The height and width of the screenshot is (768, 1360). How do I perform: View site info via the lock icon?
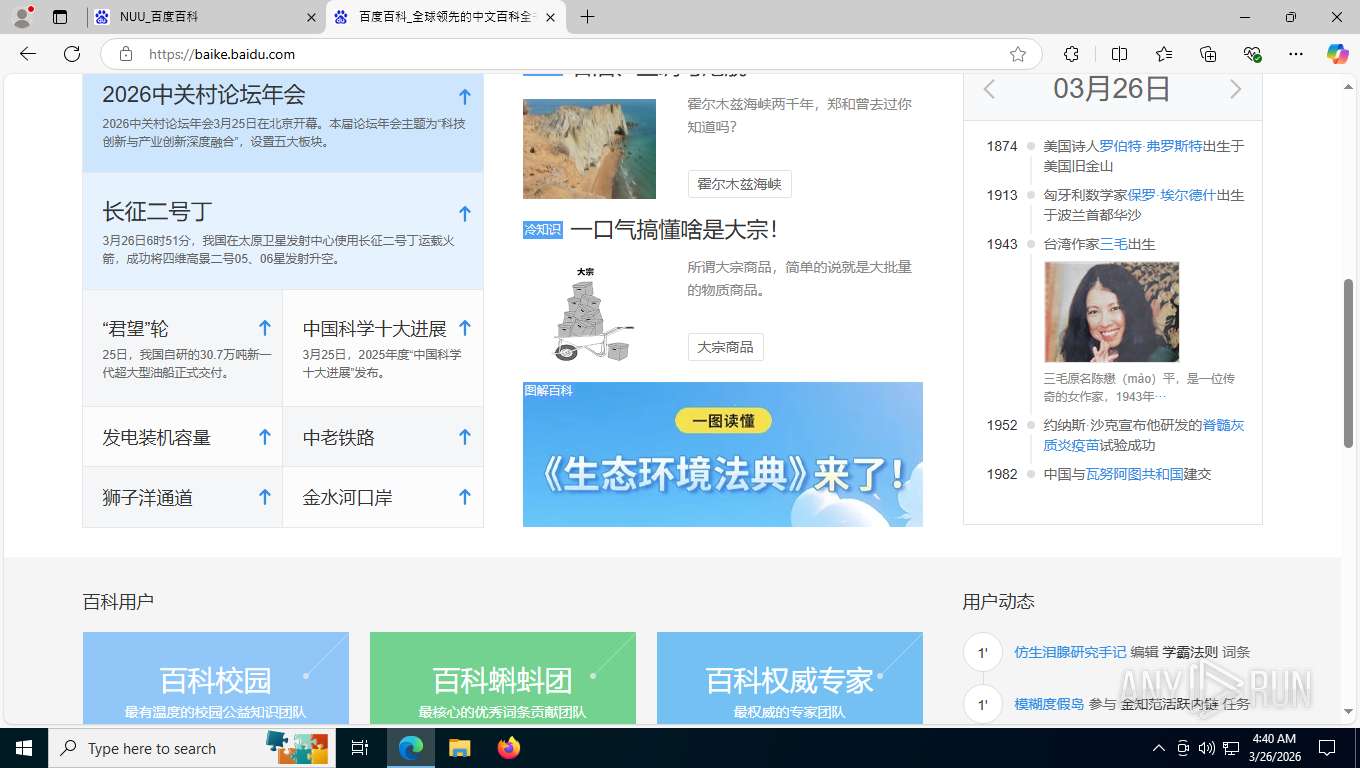(126, 54)
